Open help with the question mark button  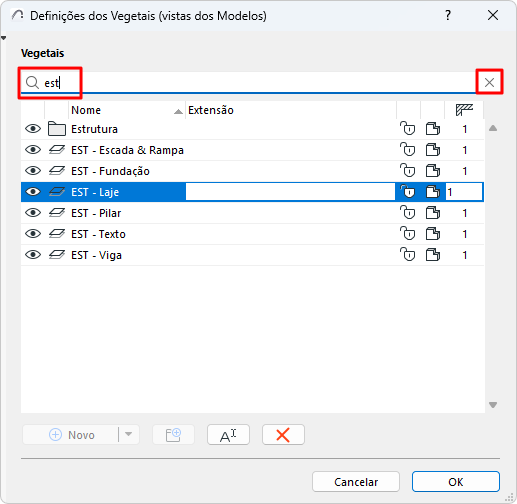click(x=448, y=15)
